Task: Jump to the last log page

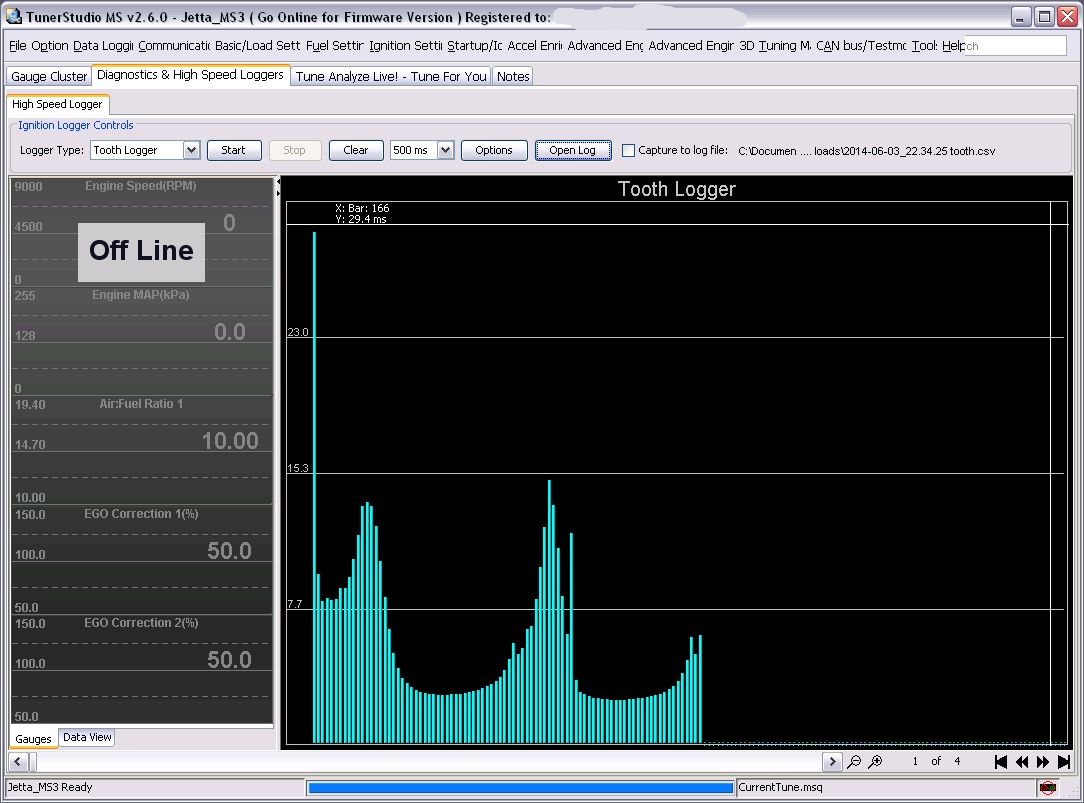Action: [x=1064, y=762]
